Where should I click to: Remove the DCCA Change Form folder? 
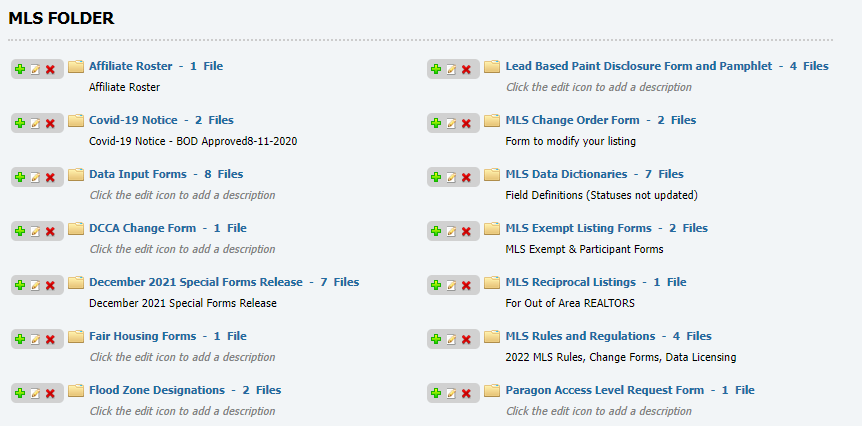click(x=50, y=231)
